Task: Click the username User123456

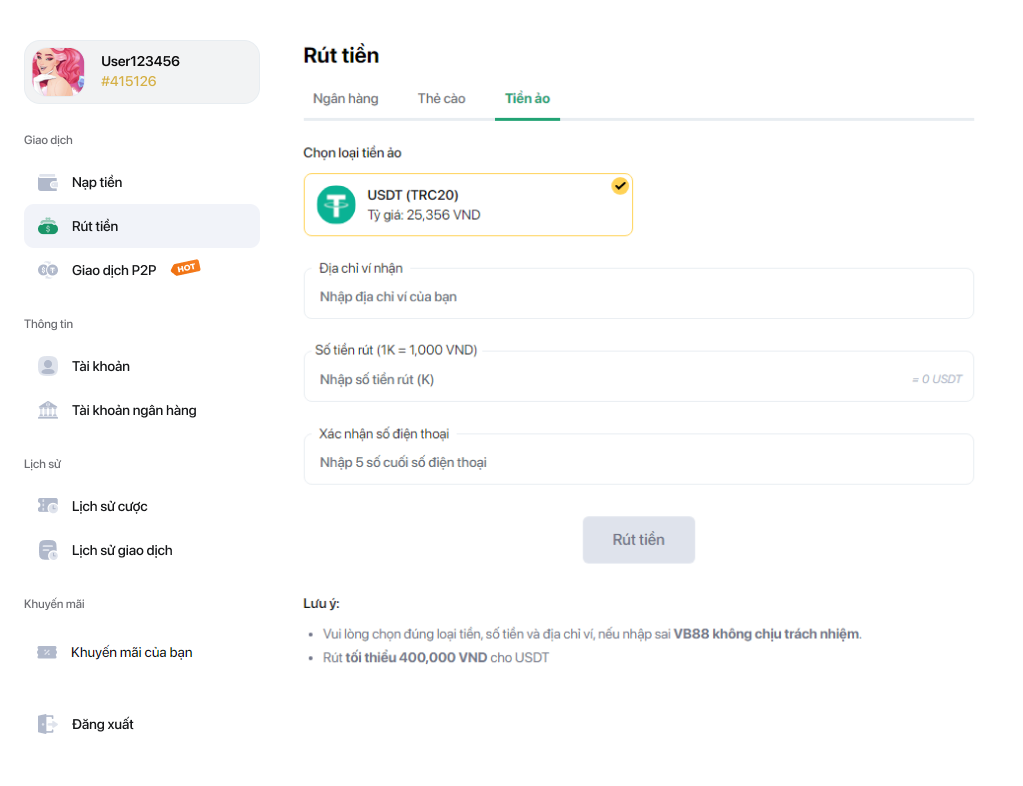Action: pos(140,61)
